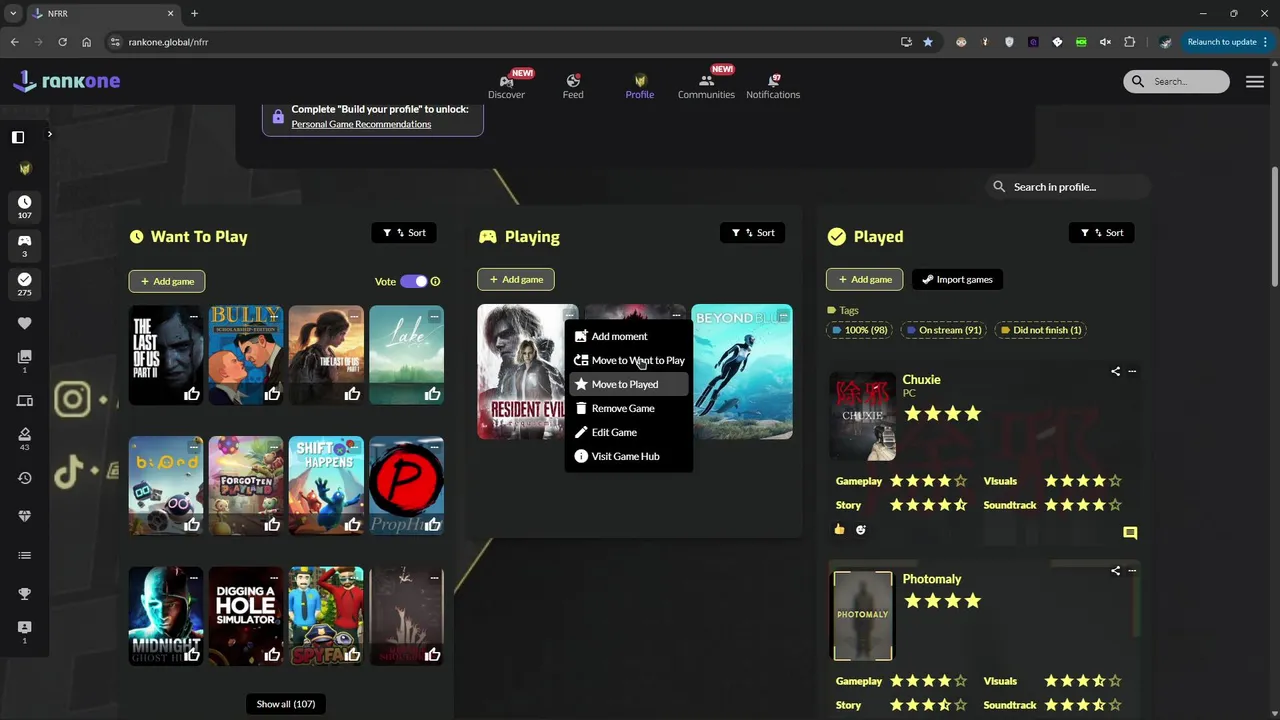The height and width of the screenshot is (720, 1280).
Task: Click Add game in Playing column
Action: coord(516,279)
